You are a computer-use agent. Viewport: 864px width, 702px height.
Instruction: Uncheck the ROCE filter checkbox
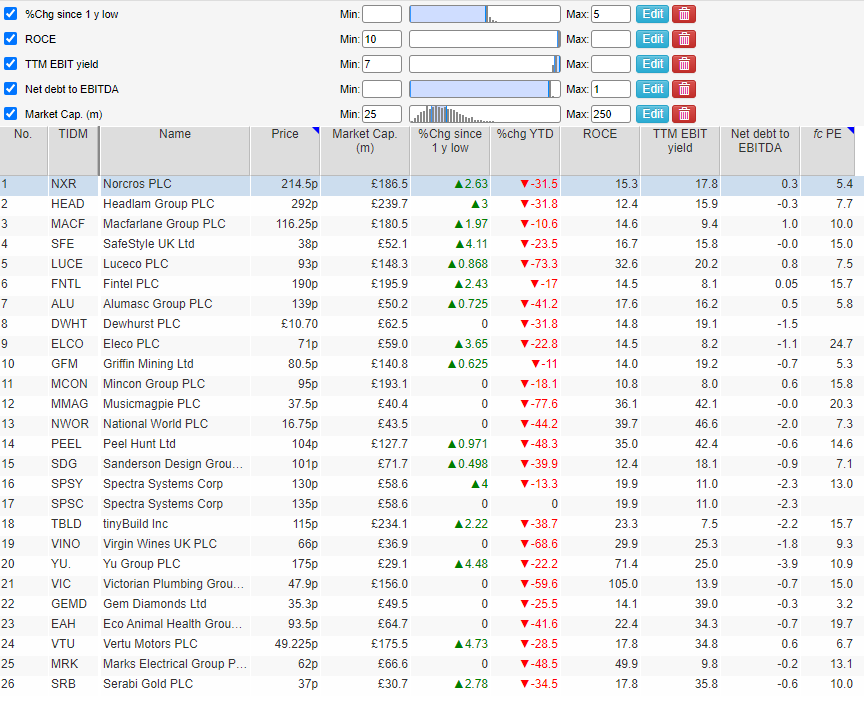pyautogui.click(x=10, y=39)
